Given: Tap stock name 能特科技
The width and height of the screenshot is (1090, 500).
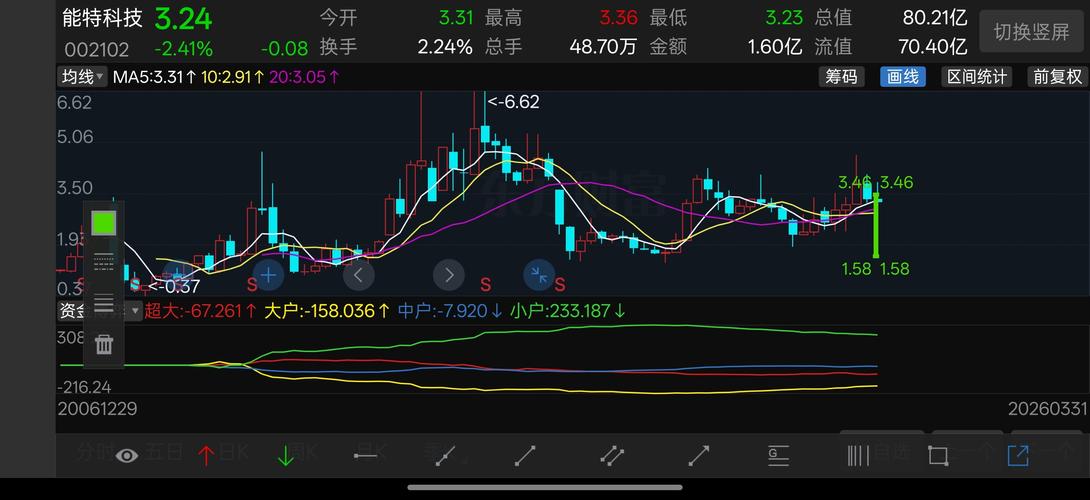Looking at the screenshot, I should pos(102,17).
